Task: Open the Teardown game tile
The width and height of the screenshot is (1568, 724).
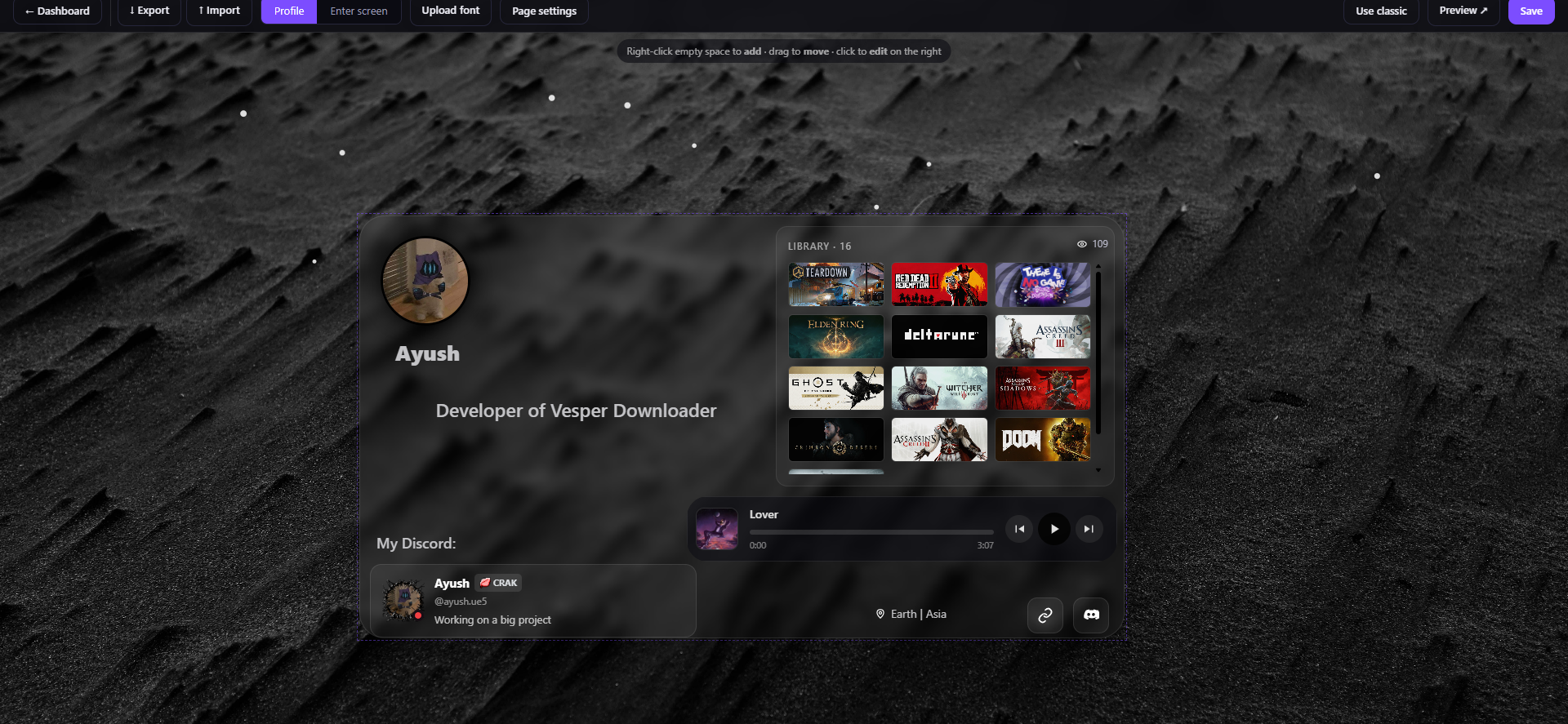Action: click(x=836, y=285)
